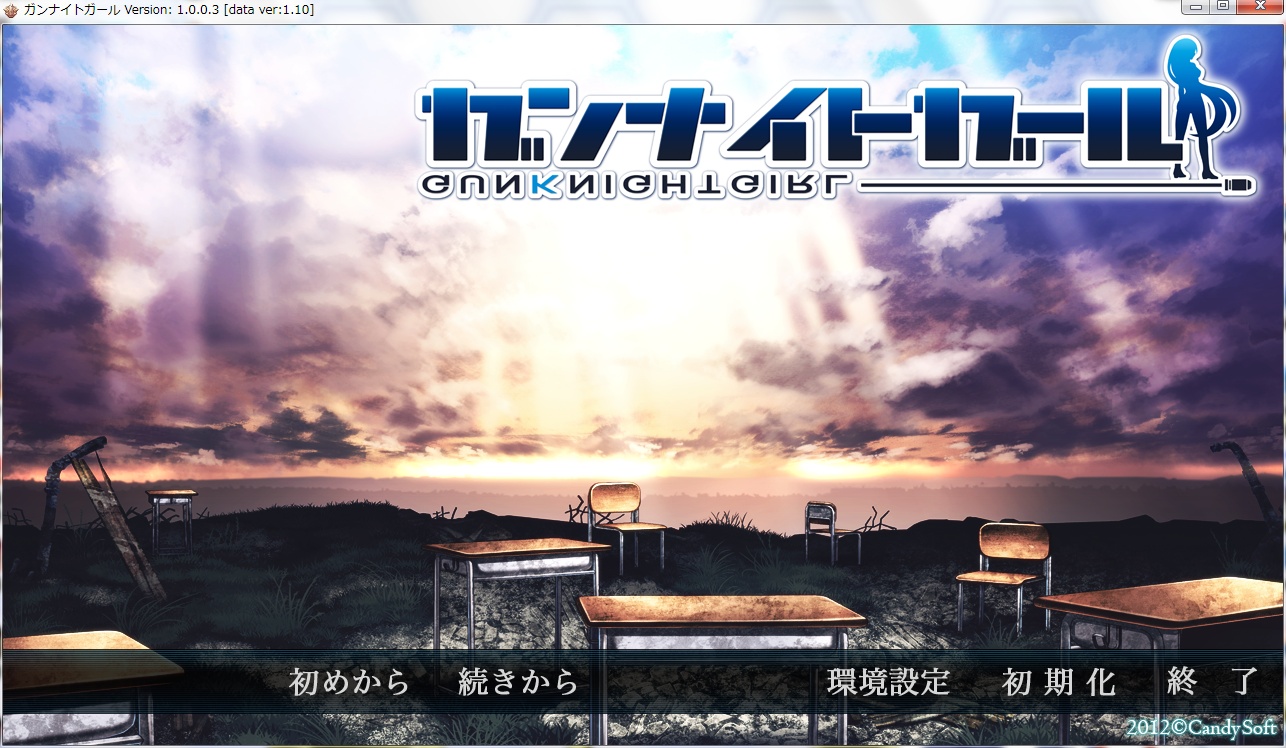The height and width of the screenshot is (748, 1286).
Task: Maximize the game window
Action: (x=1223, y=6)
